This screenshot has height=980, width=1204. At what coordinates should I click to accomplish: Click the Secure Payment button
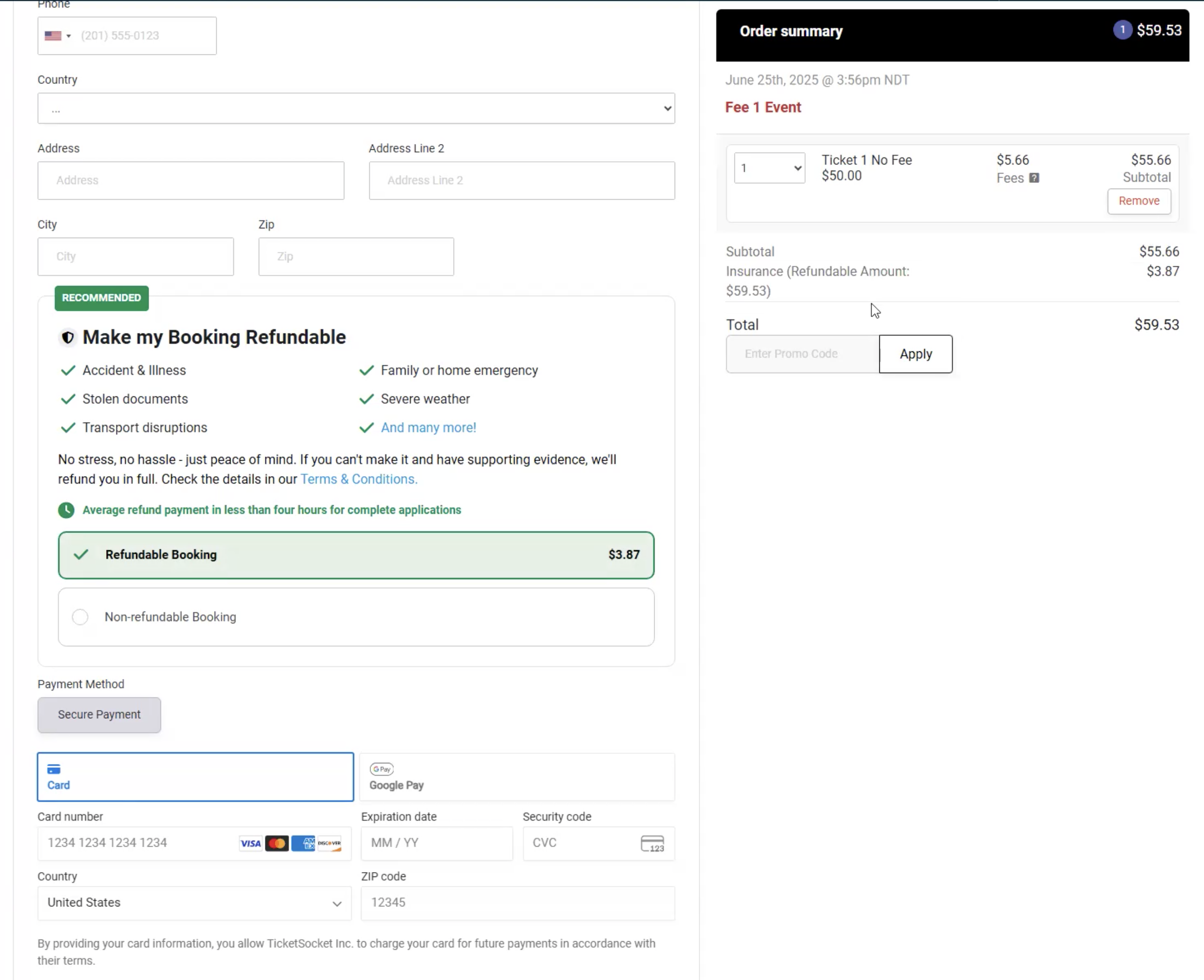click(x=99, y=715)
